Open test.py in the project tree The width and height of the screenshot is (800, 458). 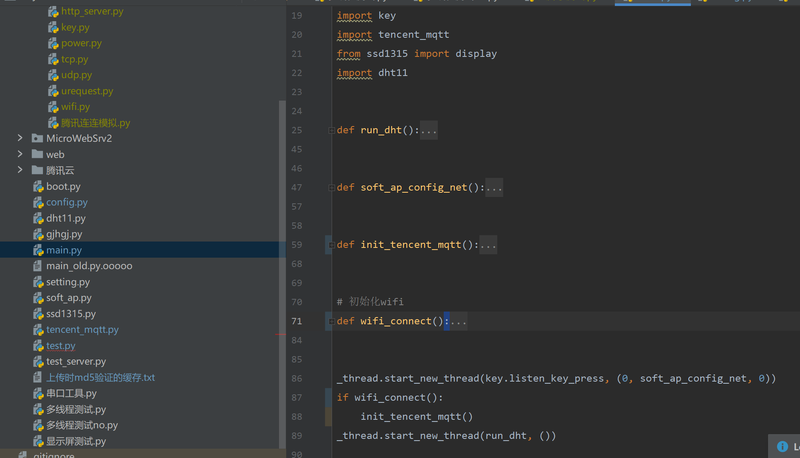tap(61, 346)
